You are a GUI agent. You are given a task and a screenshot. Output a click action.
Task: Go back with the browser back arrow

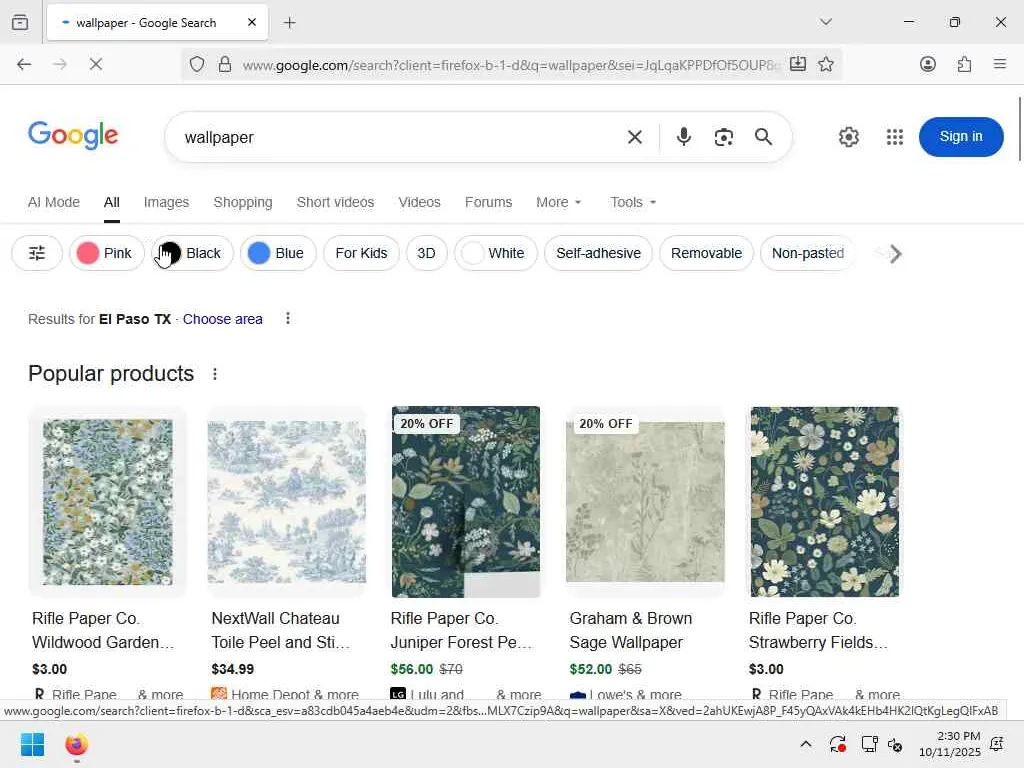24,64
